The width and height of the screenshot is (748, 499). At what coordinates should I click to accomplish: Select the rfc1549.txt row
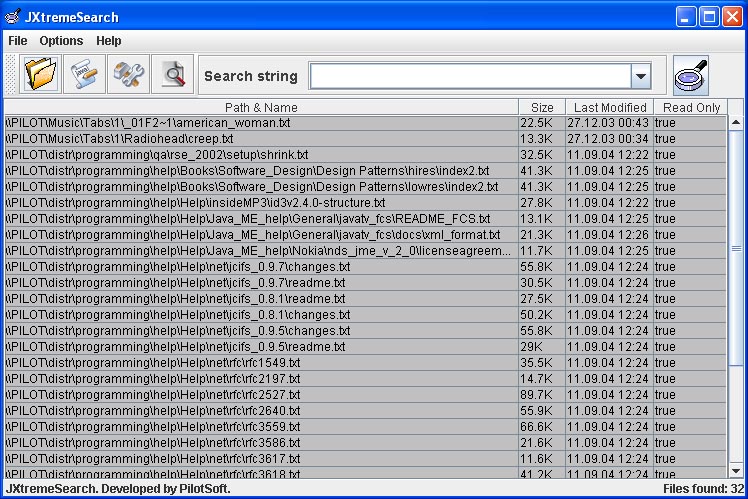pyautogui.click(x=365, y=363)
